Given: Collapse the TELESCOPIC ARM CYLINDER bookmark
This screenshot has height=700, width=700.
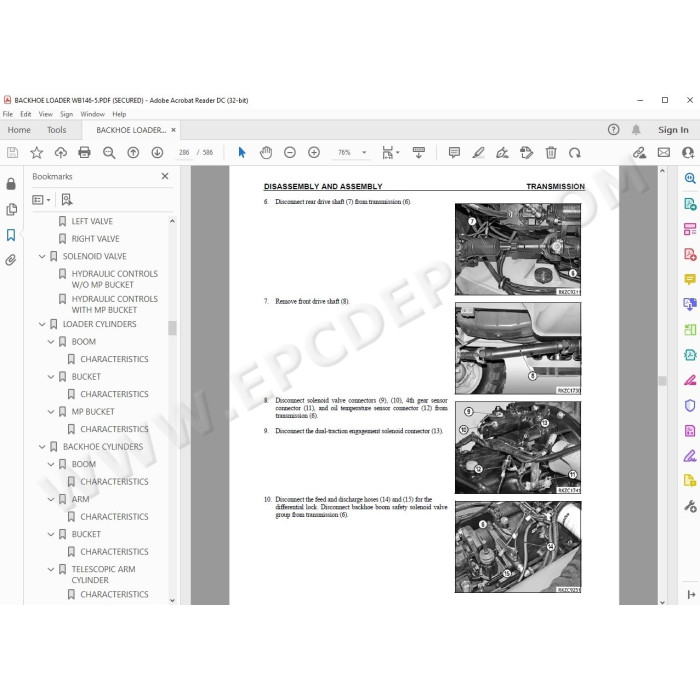Looking at the screenshot, I should pyautogui.click(x=51, y=569).
